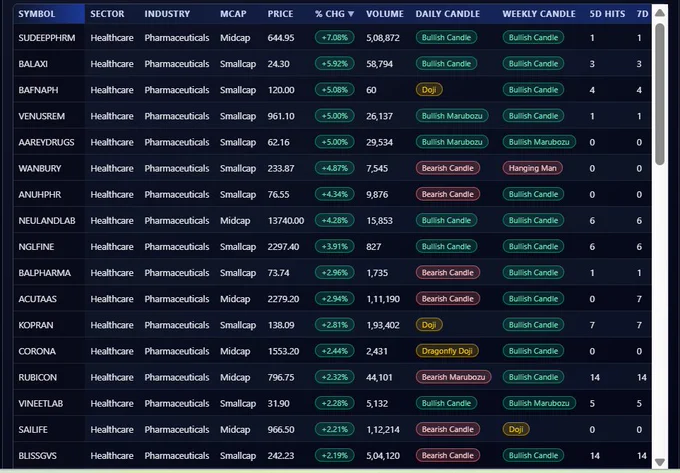
Task: Select ANUHPHR symbol
Action: [40, 194]
